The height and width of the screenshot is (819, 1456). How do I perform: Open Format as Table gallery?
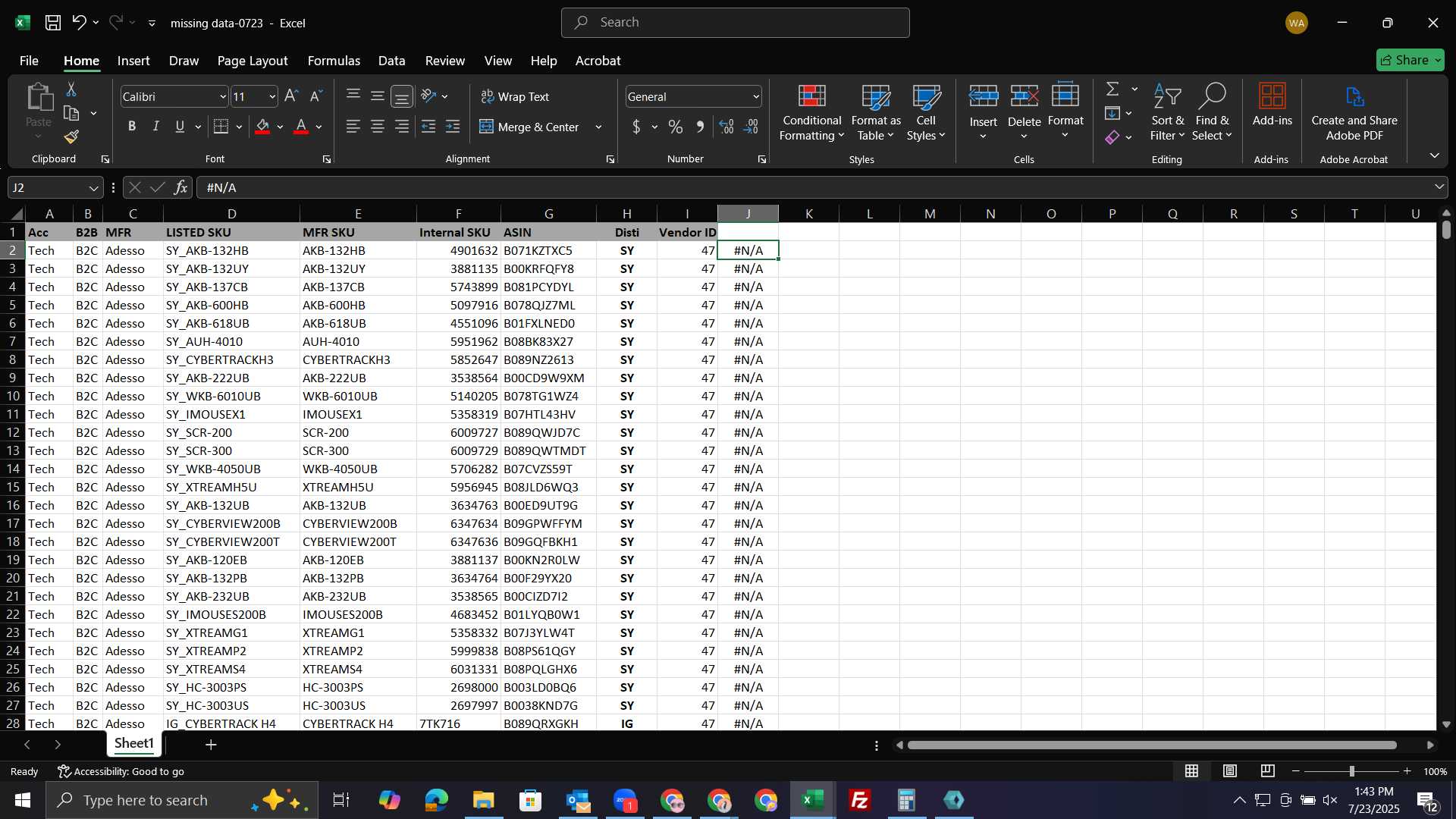point(876,112)
